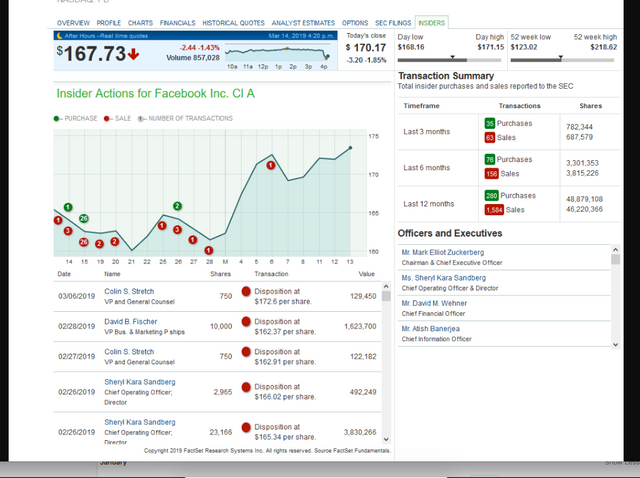Click transactions list scroll down arrow
640x478 pixels.
[386, 439]
